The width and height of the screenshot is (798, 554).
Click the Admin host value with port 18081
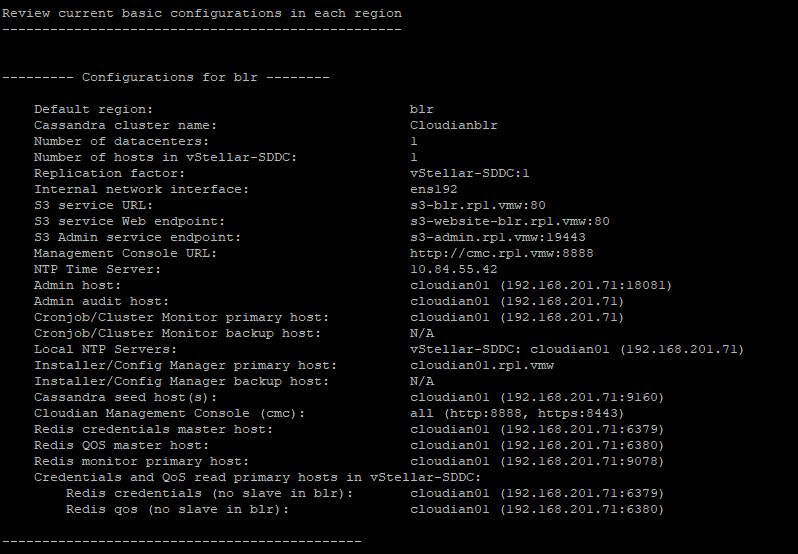[x=541, y=285]
